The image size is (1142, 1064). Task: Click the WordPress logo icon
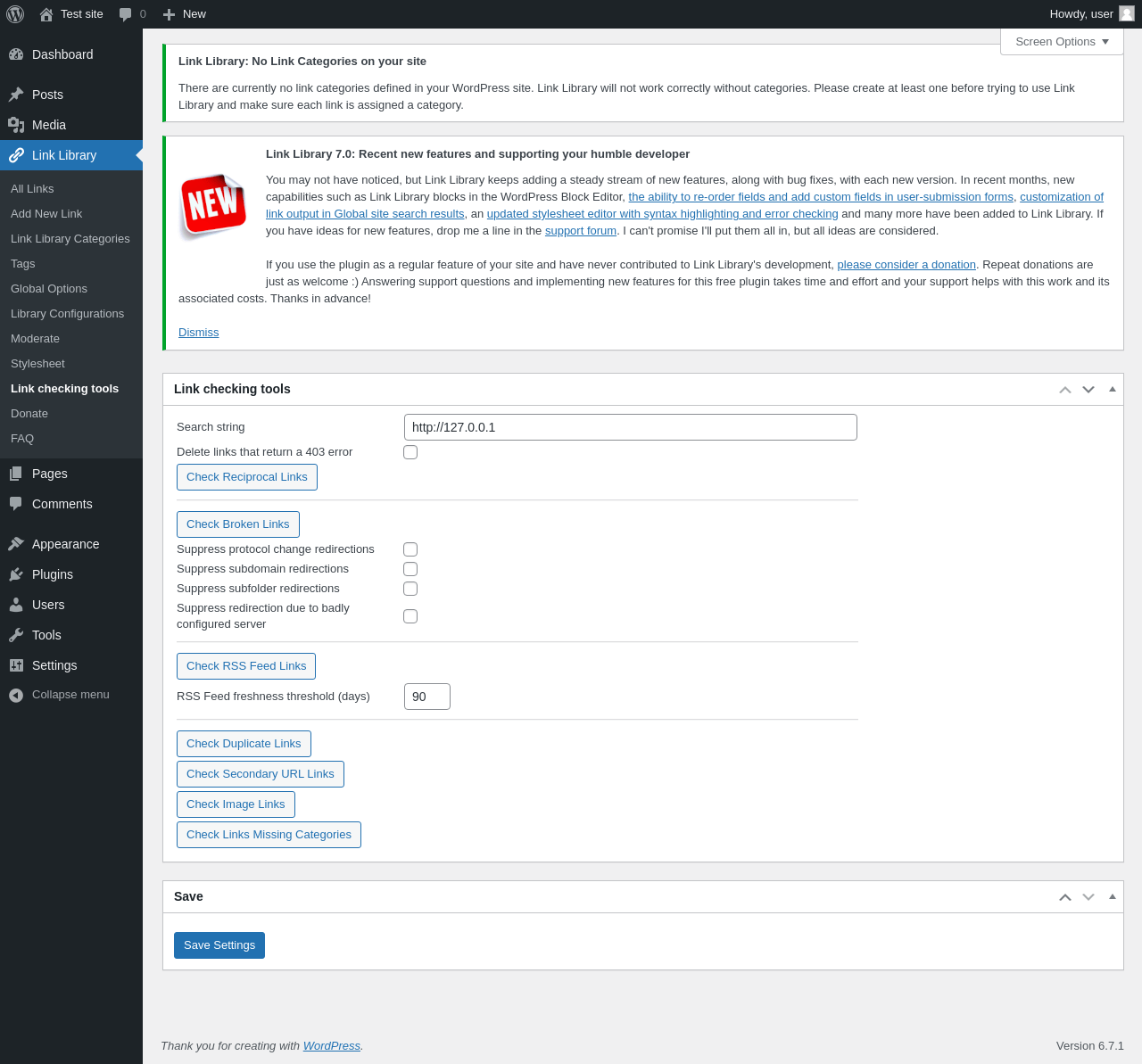coord(15,14)
